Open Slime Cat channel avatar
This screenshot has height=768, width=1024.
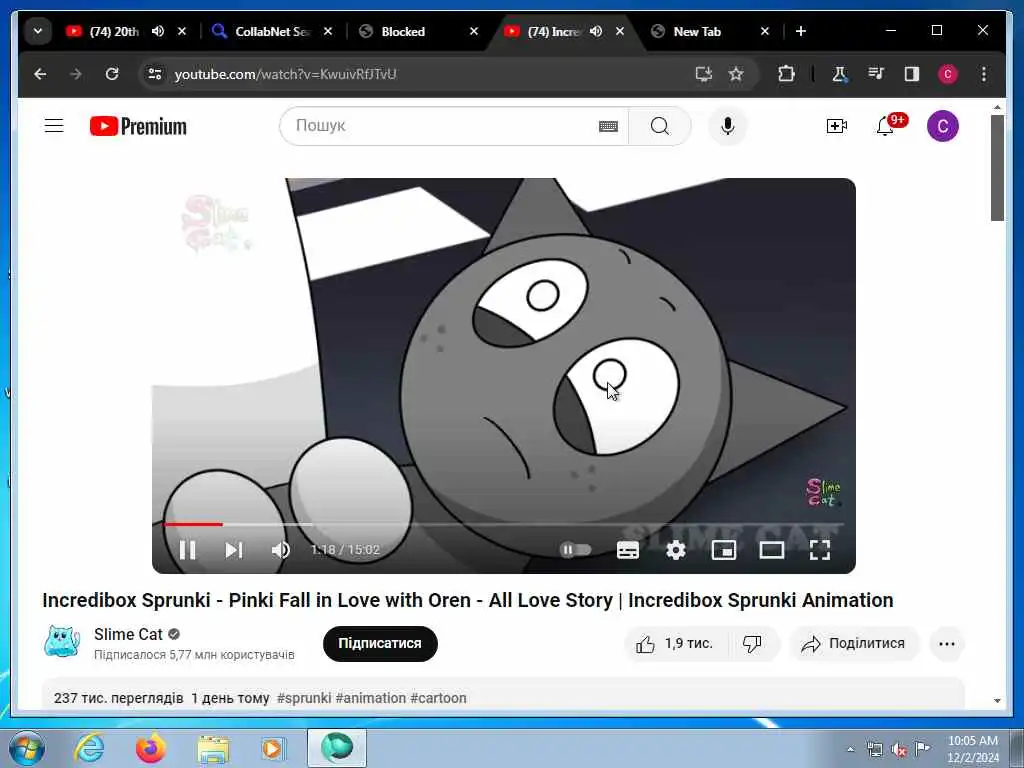click(x=62, y=641)
